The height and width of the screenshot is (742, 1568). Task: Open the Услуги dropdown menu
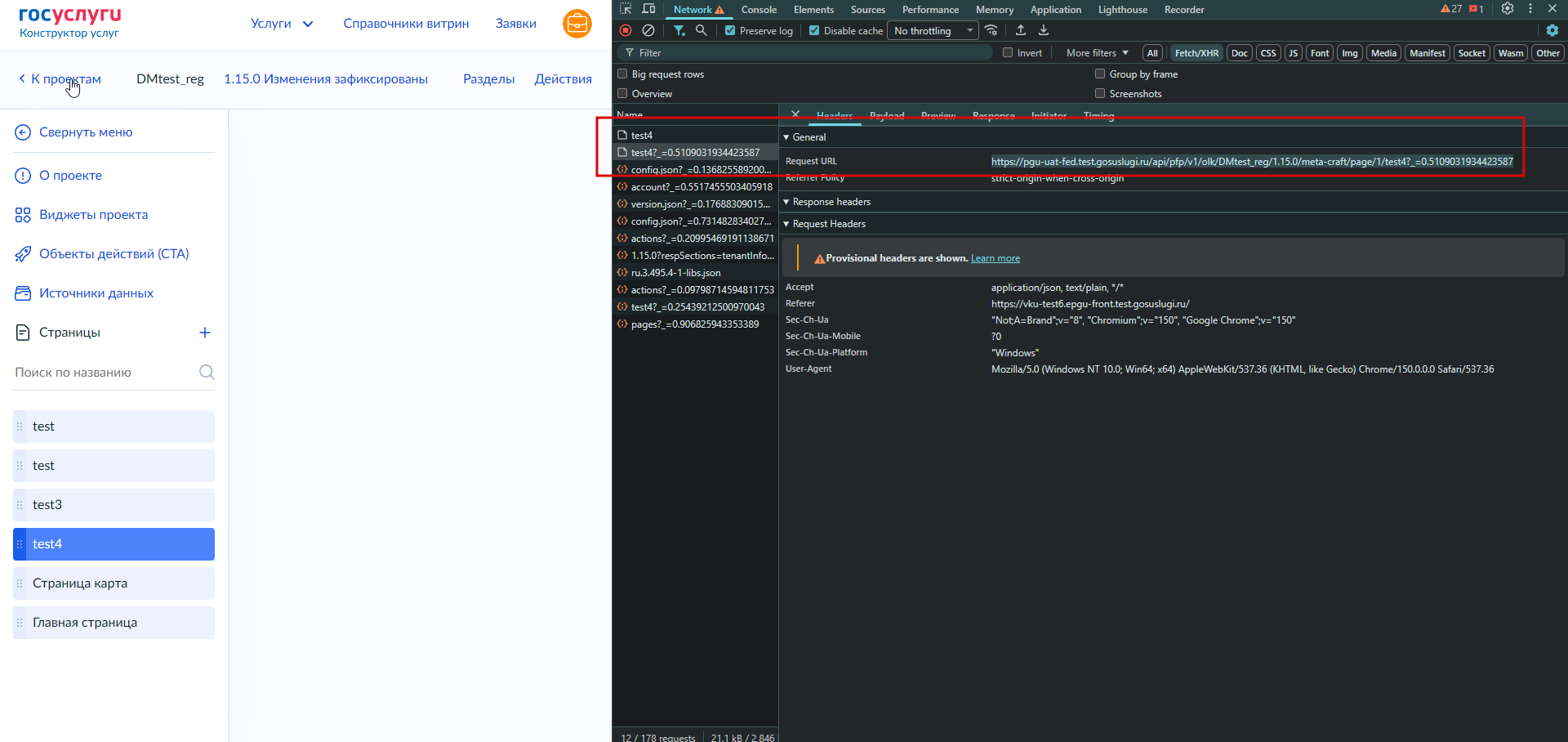(x=282, y=23)
